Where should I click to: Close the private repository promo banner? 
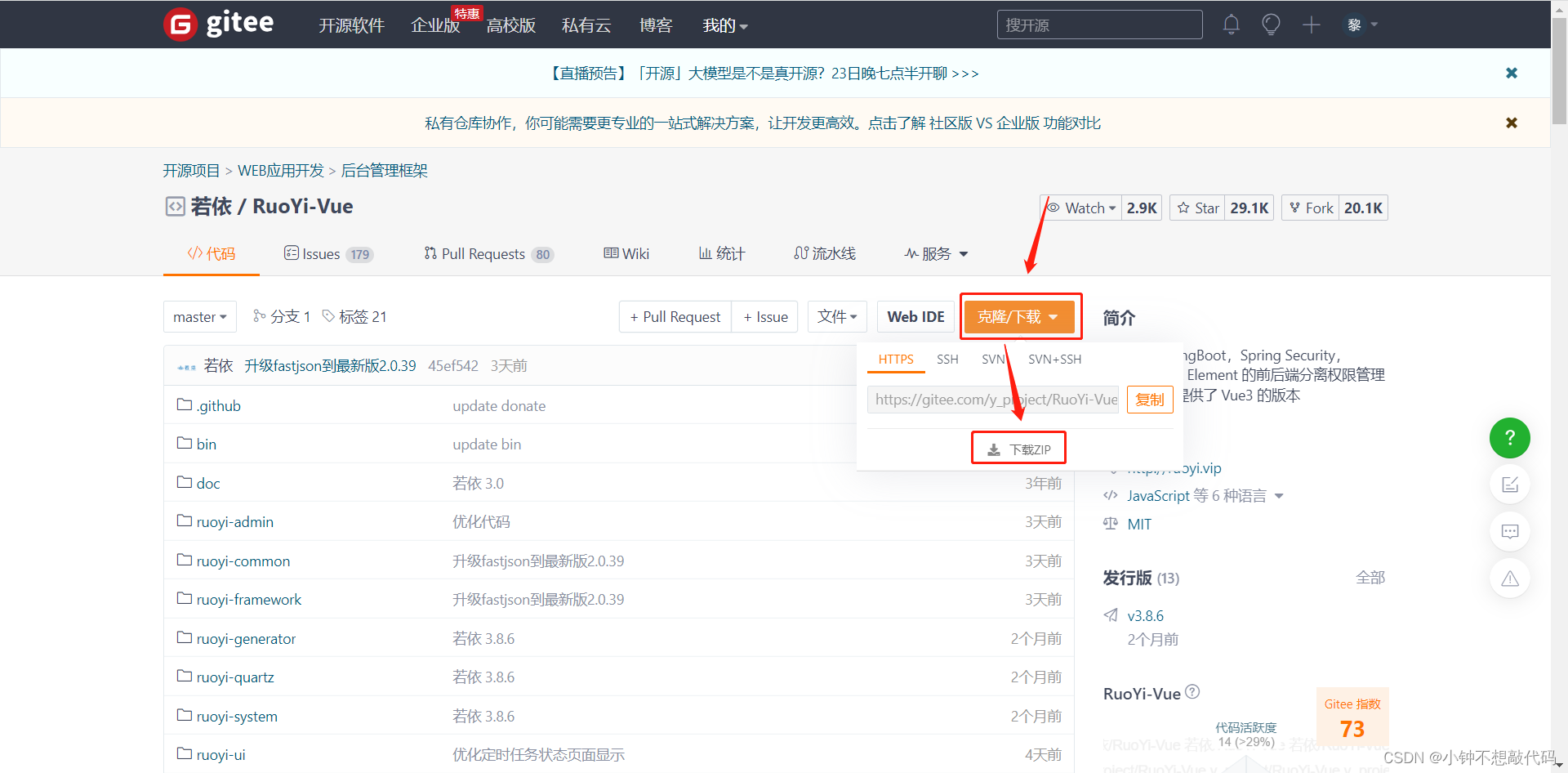click(1512, 123)
